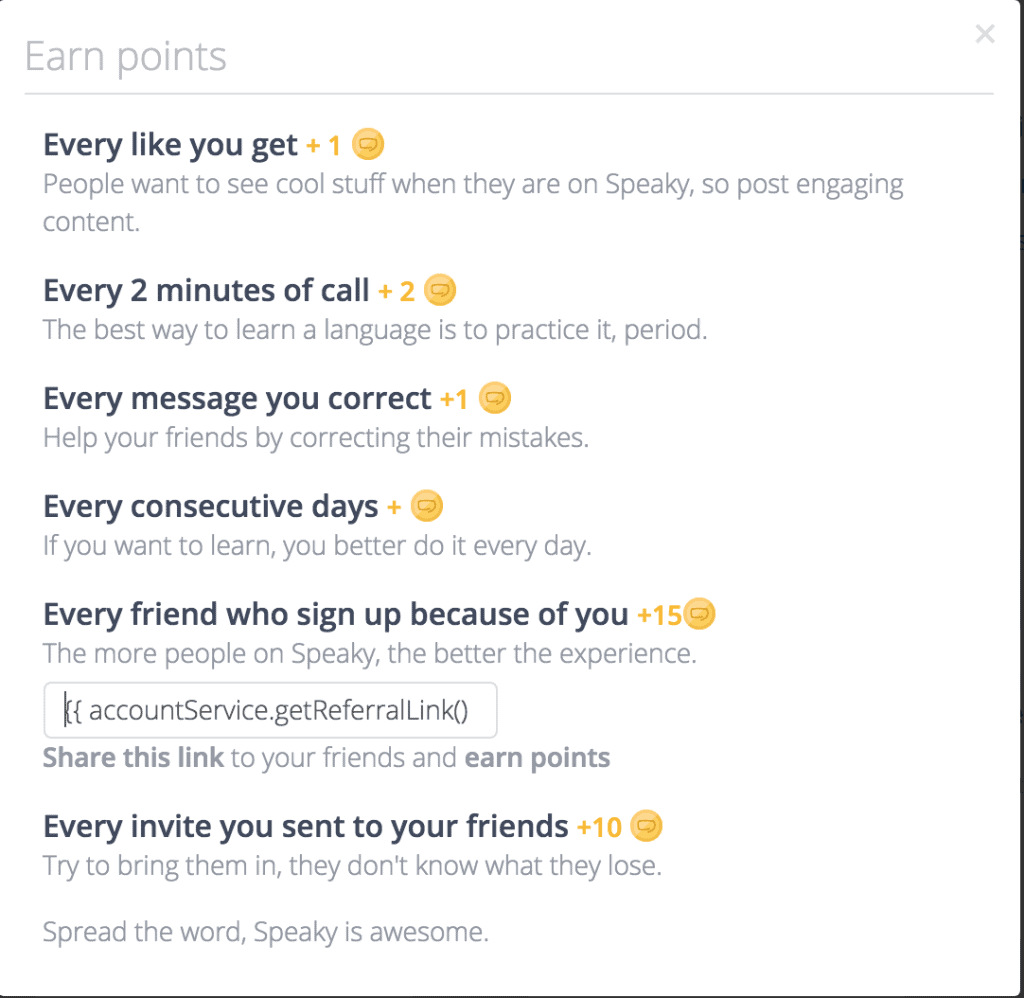This screenshot has height=998, width=1024.
Task: Click the points coin beside 'Every 2 minutes of call'
Action: click(442, 290)
